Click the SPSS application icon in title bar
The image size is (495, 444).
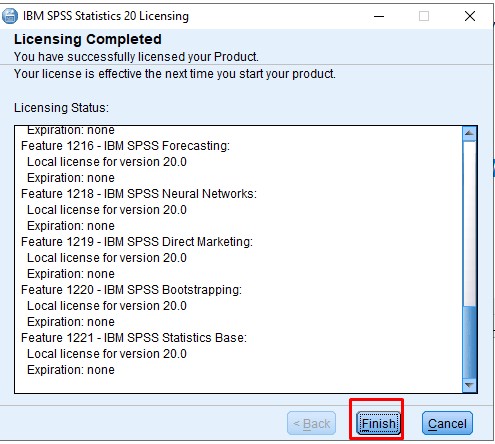tap(10, 16)
